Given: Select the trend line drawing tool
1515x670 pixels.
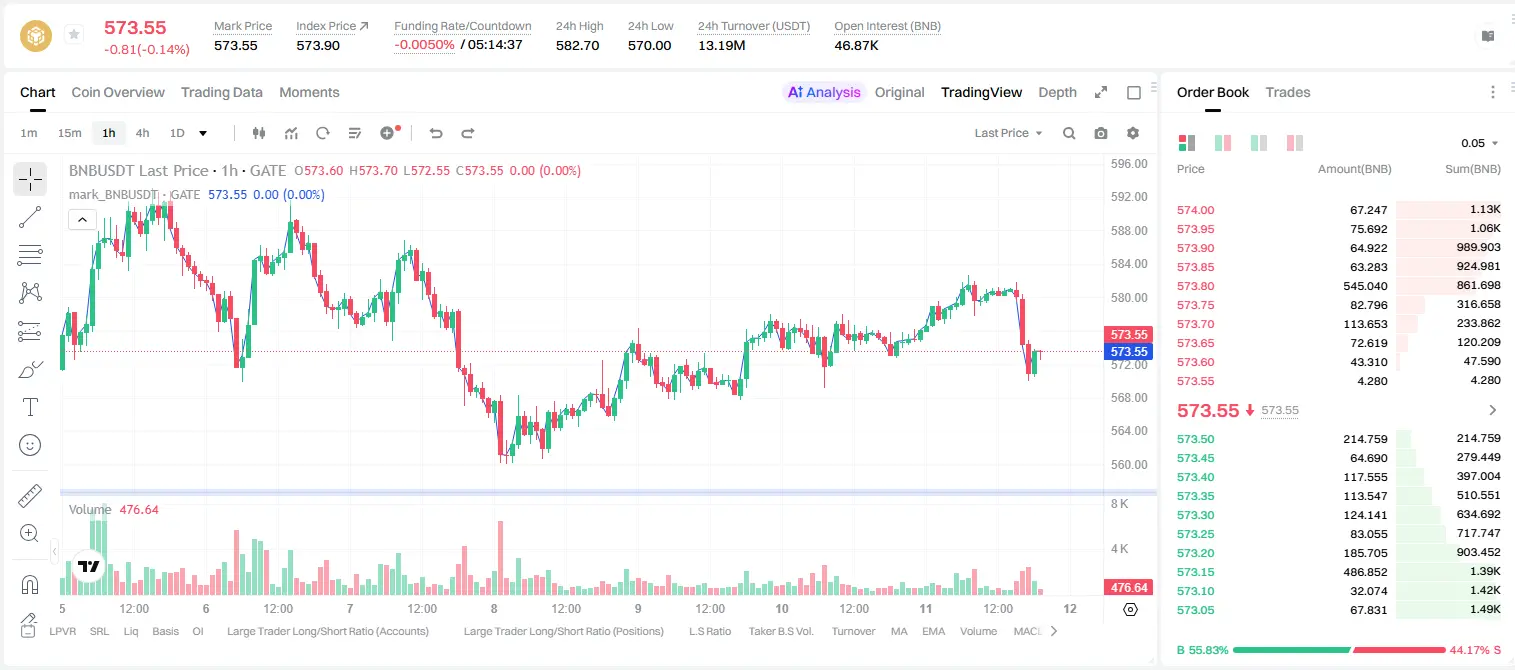Looking at the screenshot, I should (30, 217).
